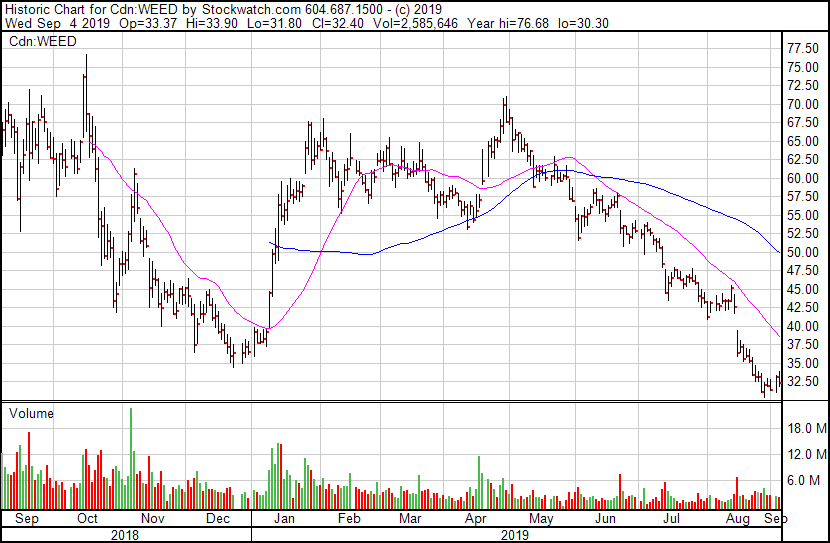This screenshot has height=543, width=830.
Task: Click the blue moving average line's right end
Action: (x=779, y=252)
